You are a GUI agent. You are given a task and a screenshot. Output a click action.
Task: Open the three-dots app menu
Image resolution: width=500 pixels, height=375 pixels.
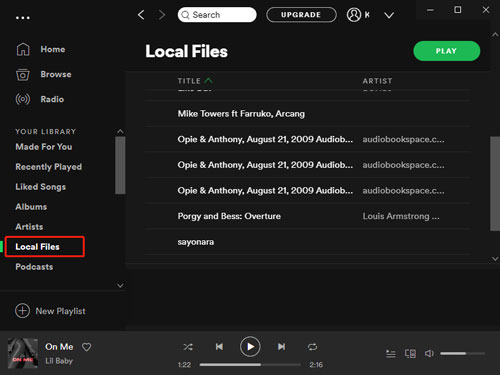(23, 18)
